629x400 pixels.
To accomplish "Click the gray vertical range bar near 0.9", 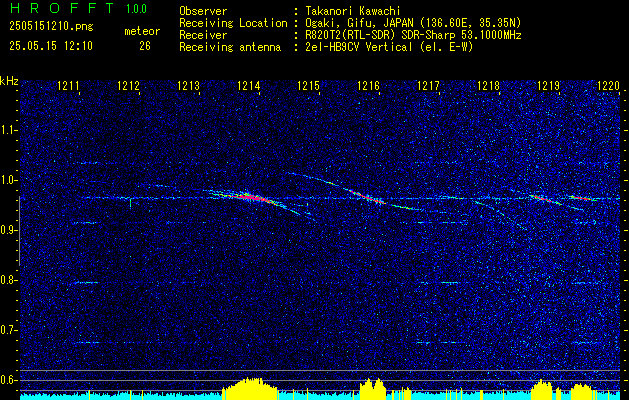I will tap(19, 231).
